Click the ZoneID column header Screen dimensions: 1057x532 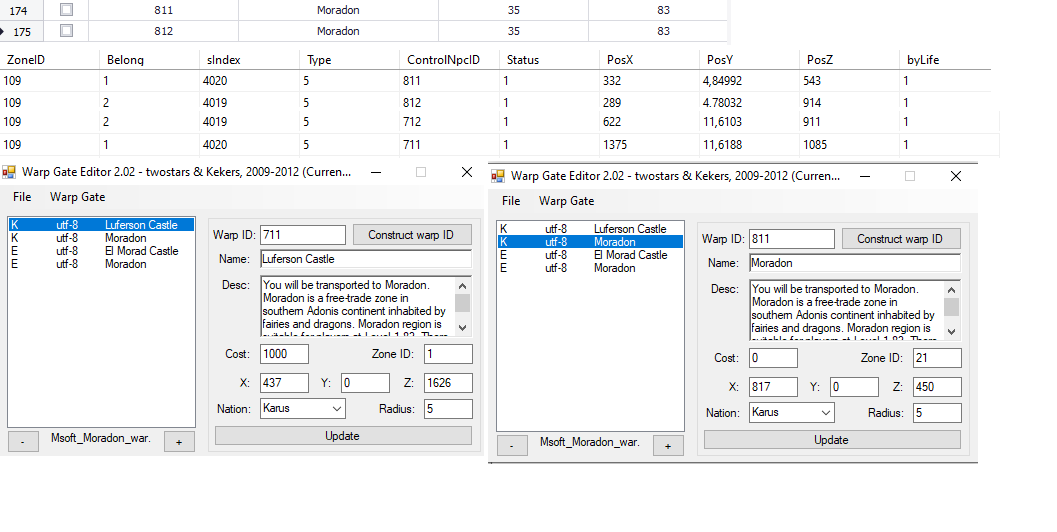[x=50, y=59]
